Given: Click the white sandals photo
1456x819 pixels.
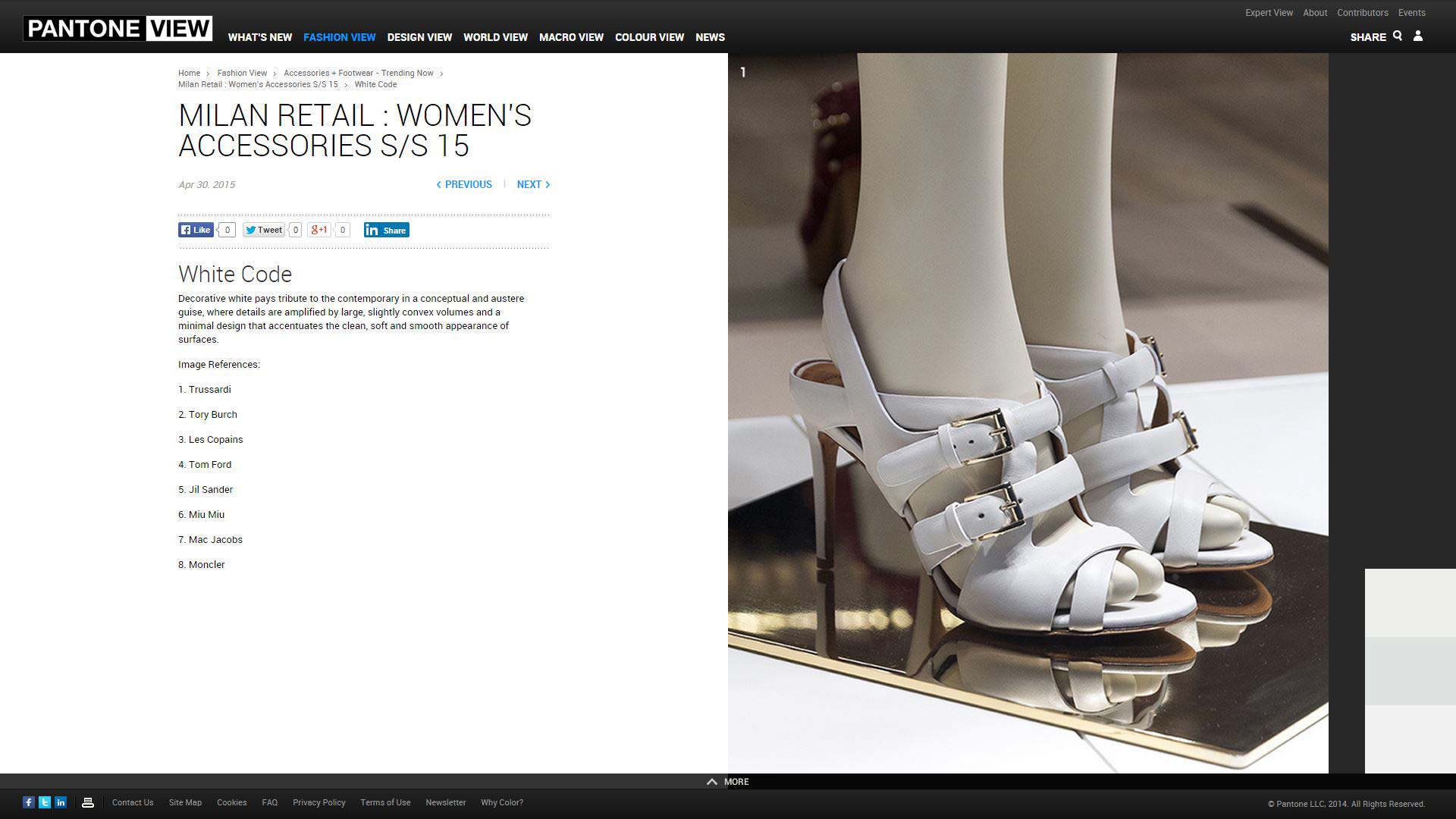Looking at the screenshot, I should coord(1028,413).
